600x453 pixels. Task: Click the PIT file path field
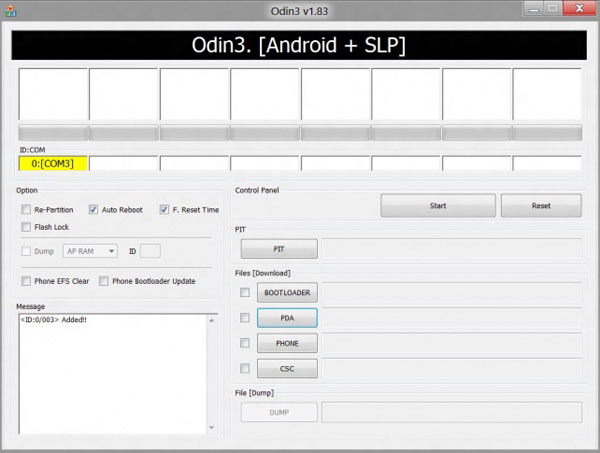[x=452, y=249]
